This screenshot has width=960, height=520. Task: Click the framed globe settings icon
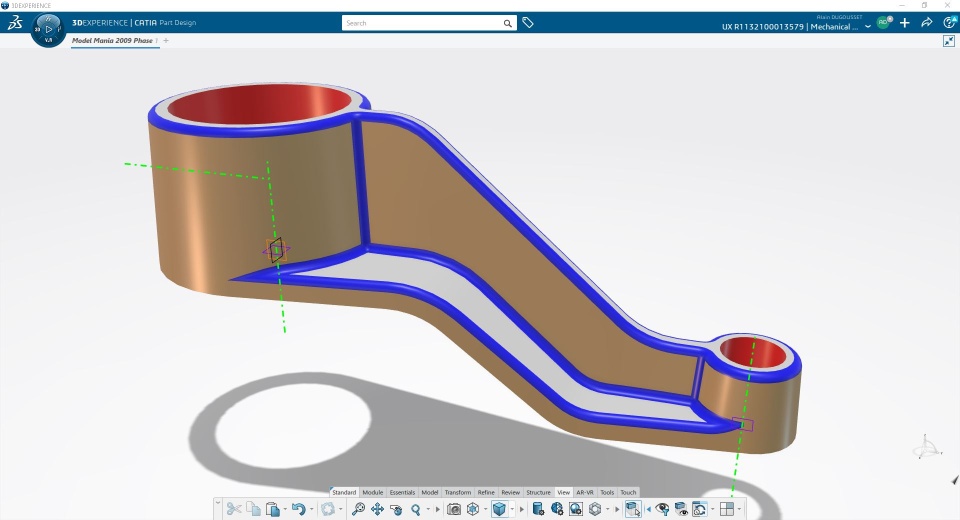coord(576,509)
